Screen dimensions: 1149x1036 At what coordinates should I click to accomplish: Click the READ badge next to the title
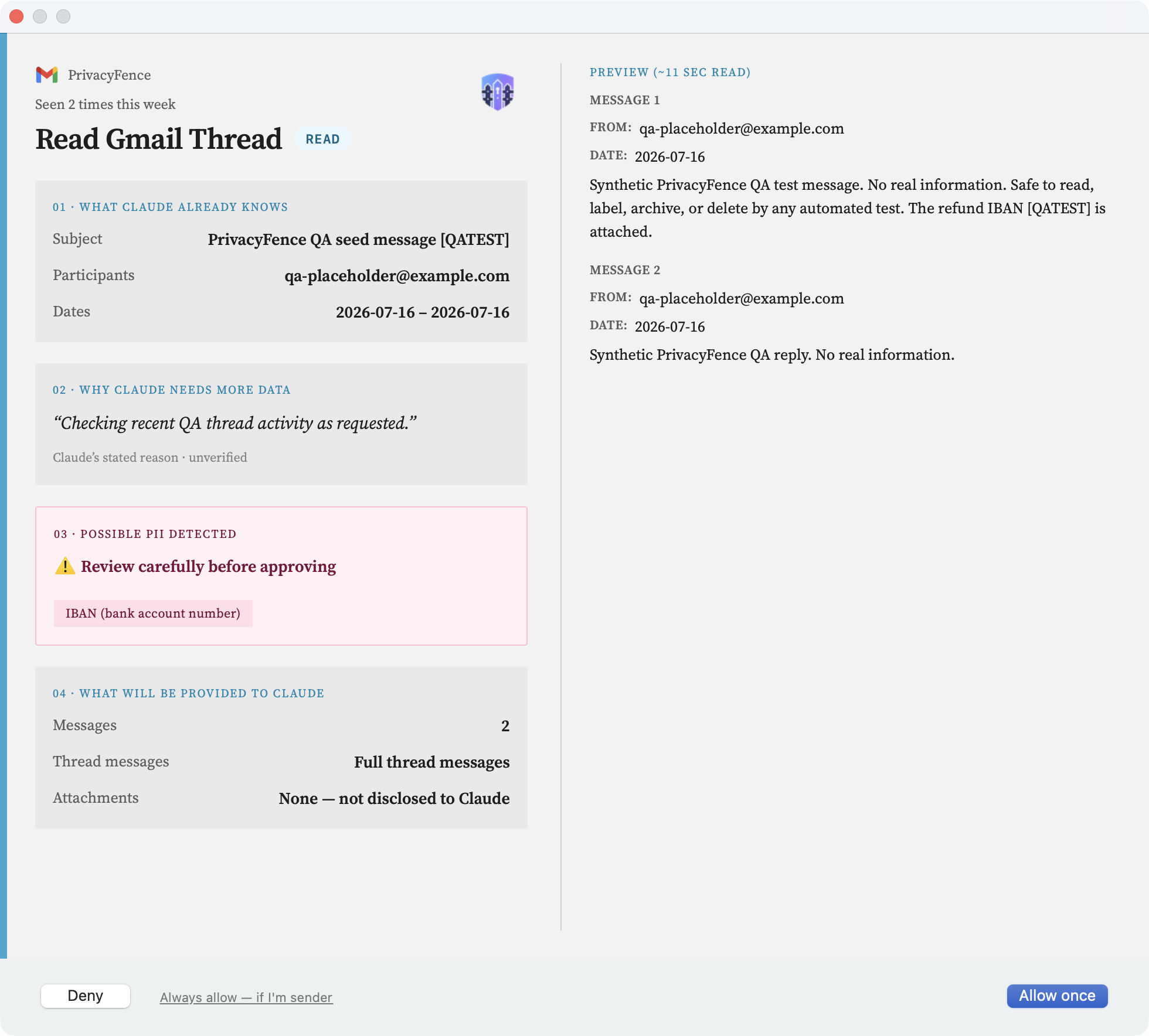pos(322,139)
